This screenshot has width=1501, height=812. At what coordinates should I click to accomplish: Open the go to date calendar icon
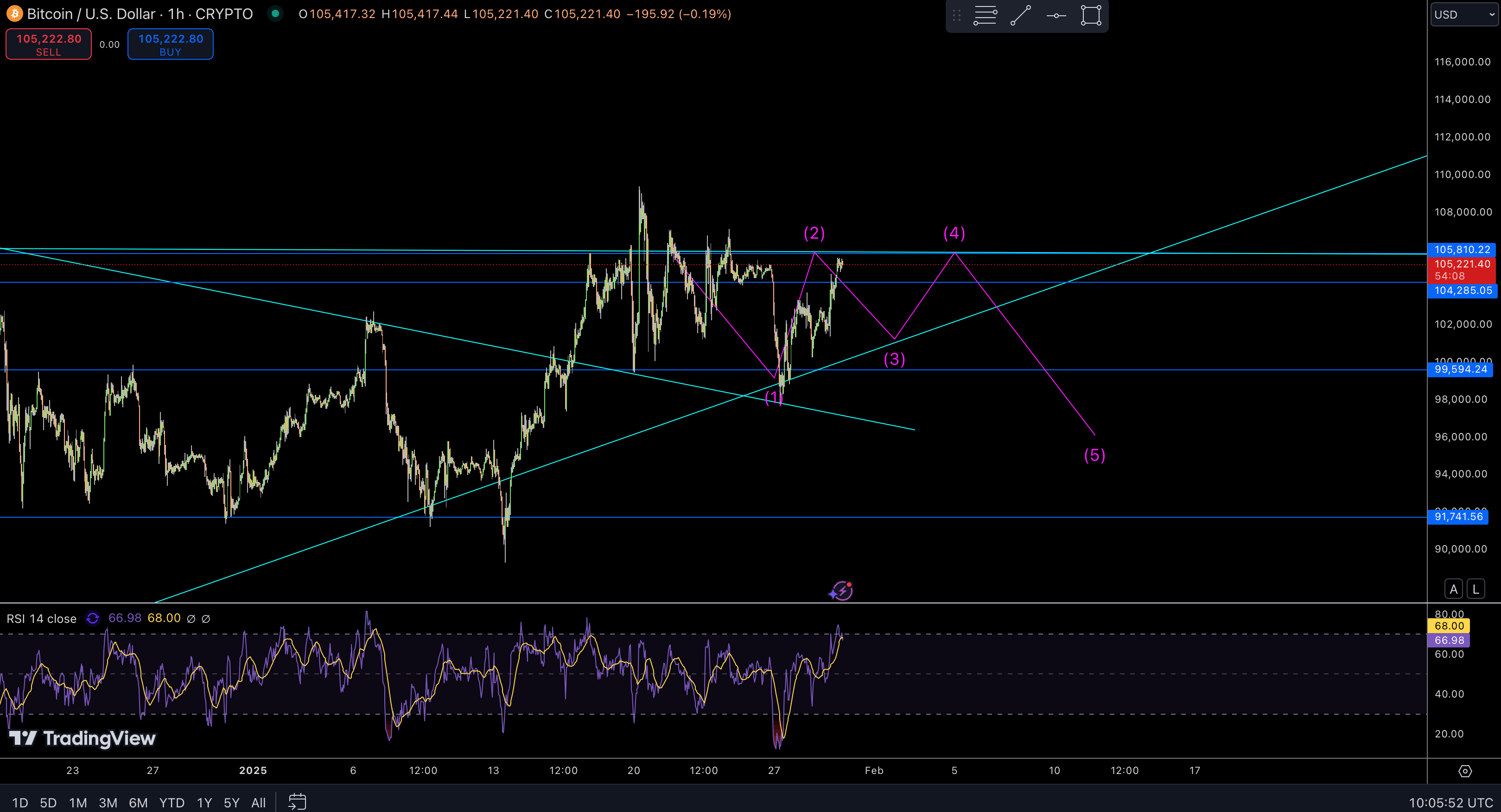[x=297, y=802]
